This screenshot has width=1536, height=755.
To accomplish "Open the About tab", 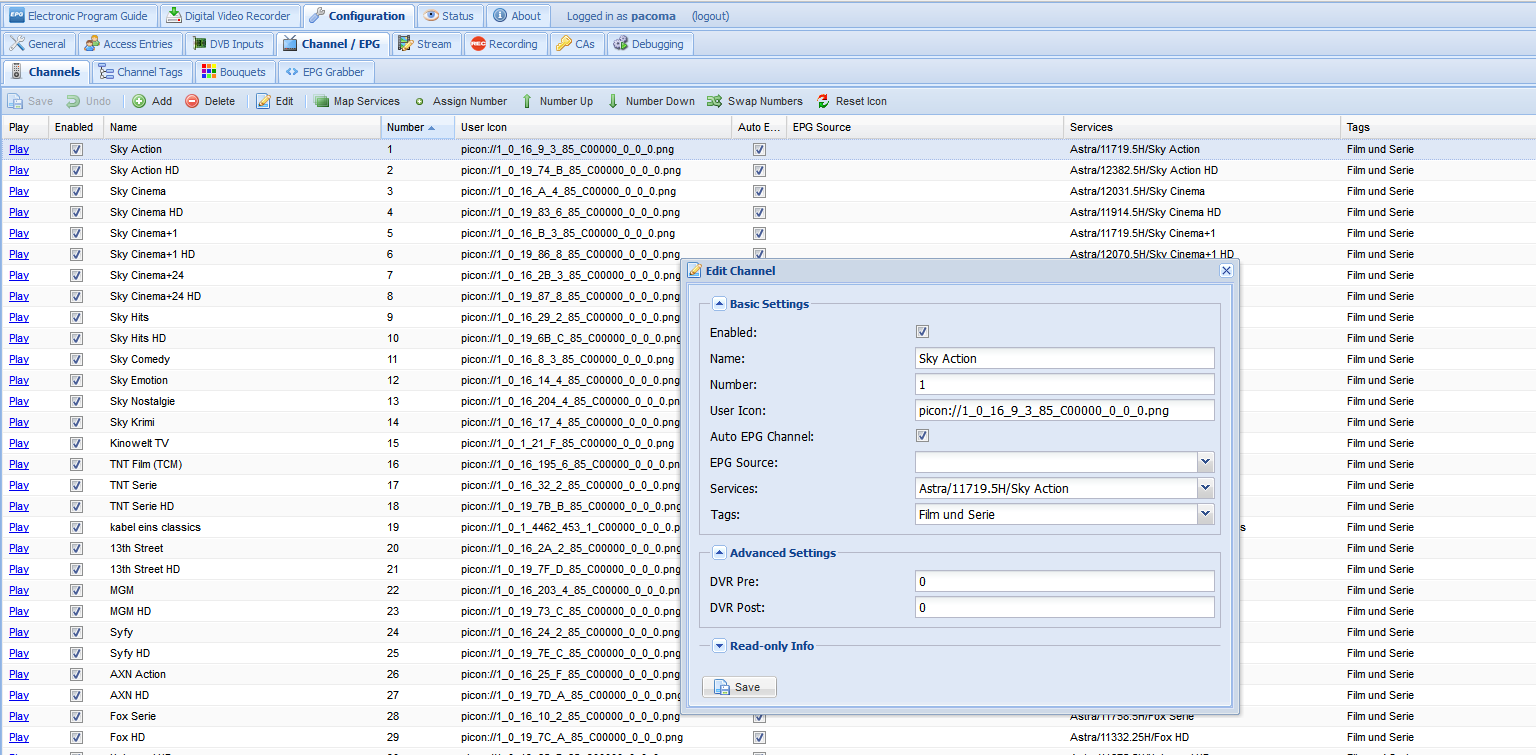I will pos(516,16).
